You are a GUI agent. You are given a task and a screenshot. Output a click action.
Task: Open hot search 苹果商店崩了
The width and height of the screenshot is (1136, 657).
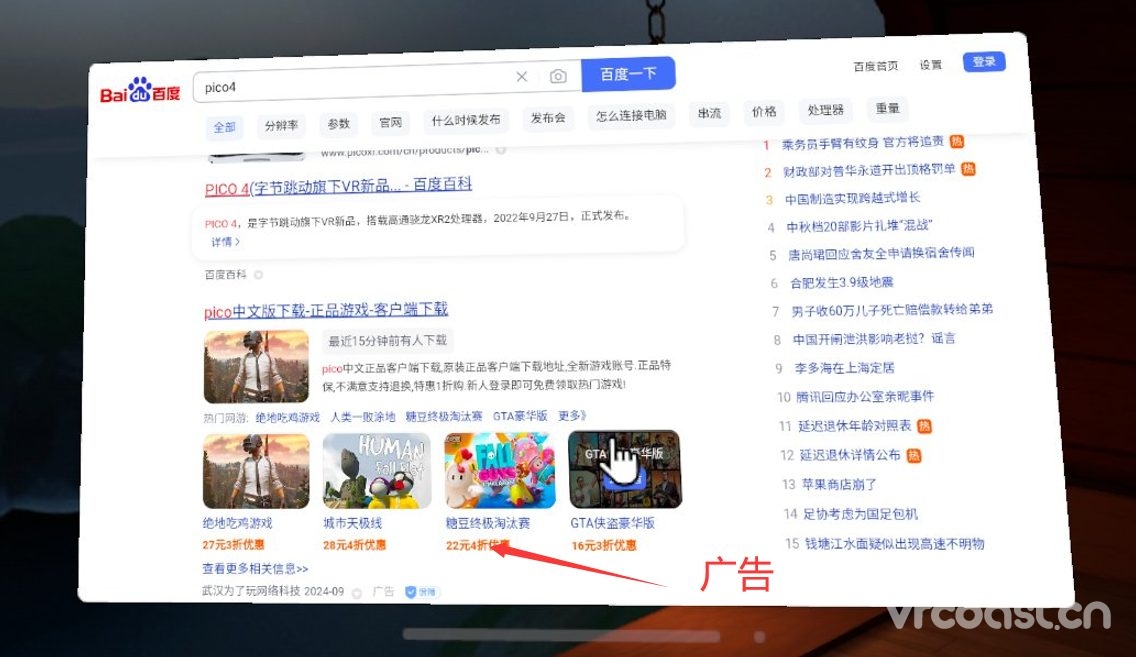(839, 484)
